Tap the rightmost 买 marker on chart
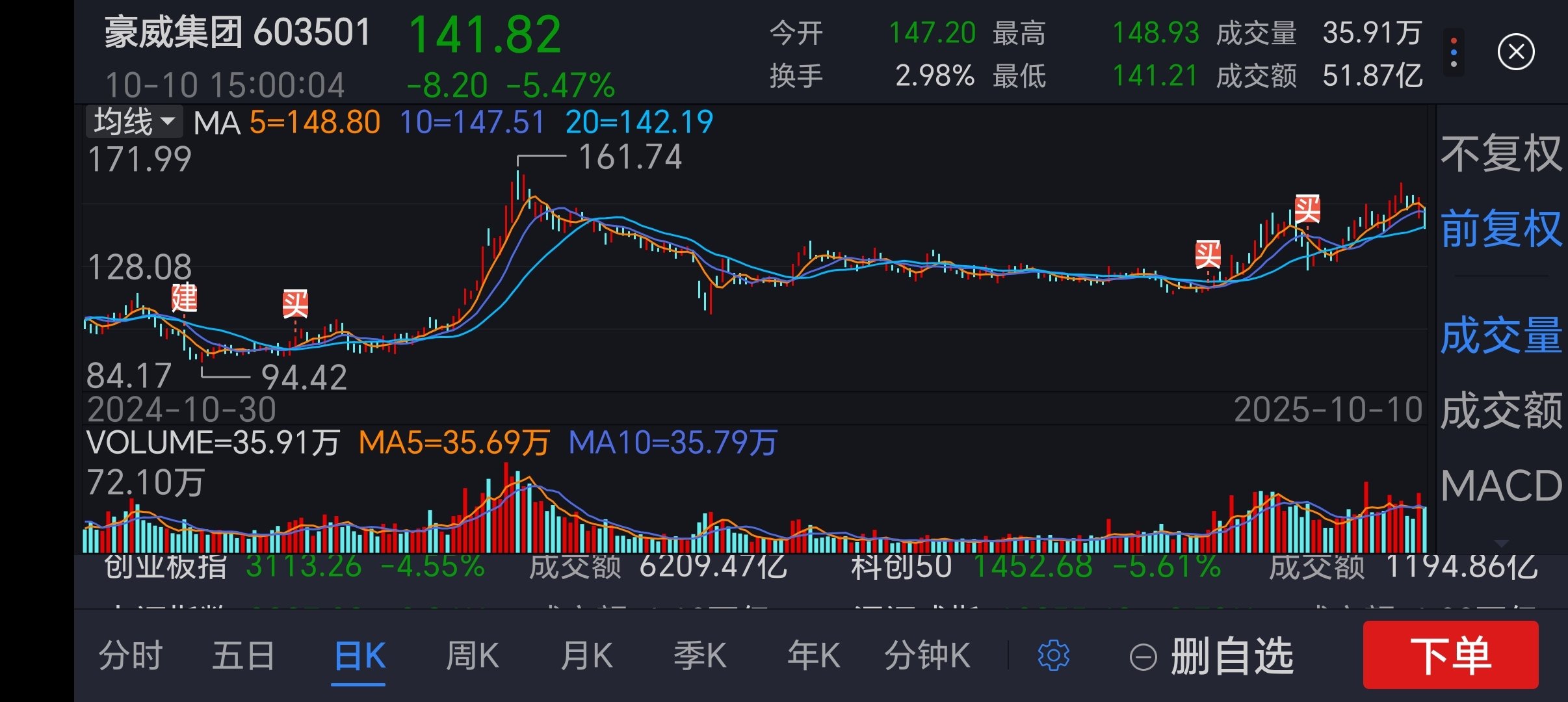The image size is (1568, 702). pyautogui.click(x=1307, y=209)
